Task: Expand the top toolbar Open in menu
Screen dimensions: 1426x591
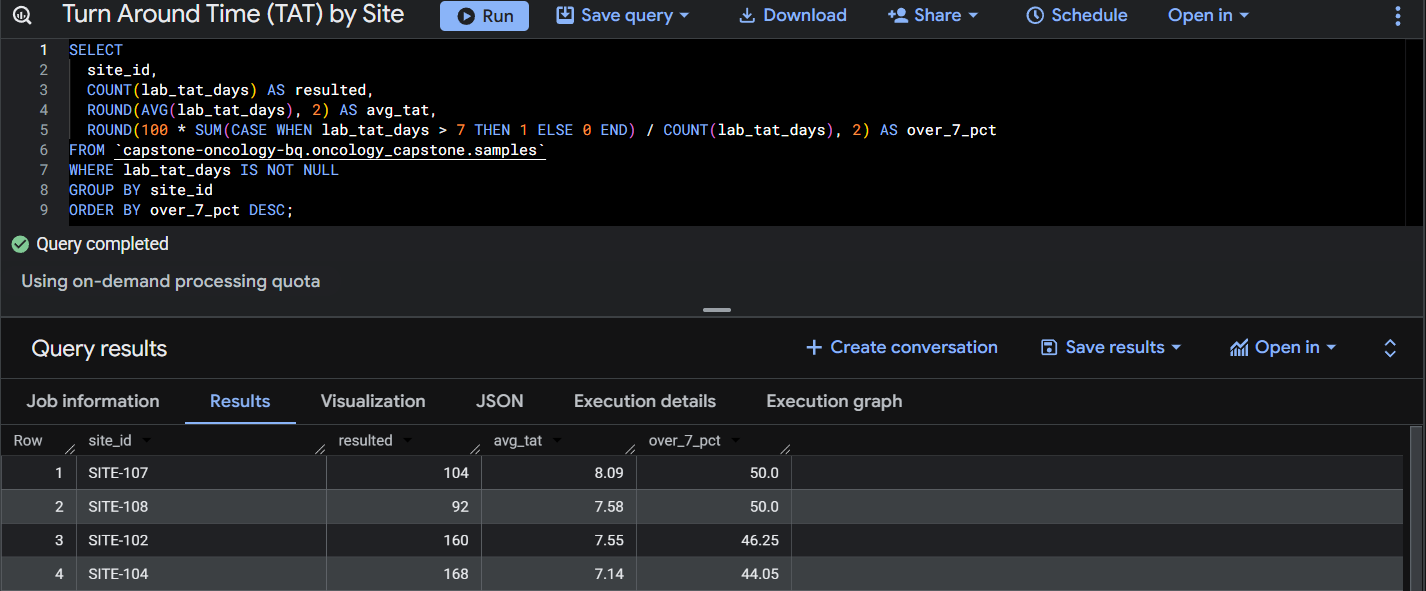Action: pos(1208,16)
